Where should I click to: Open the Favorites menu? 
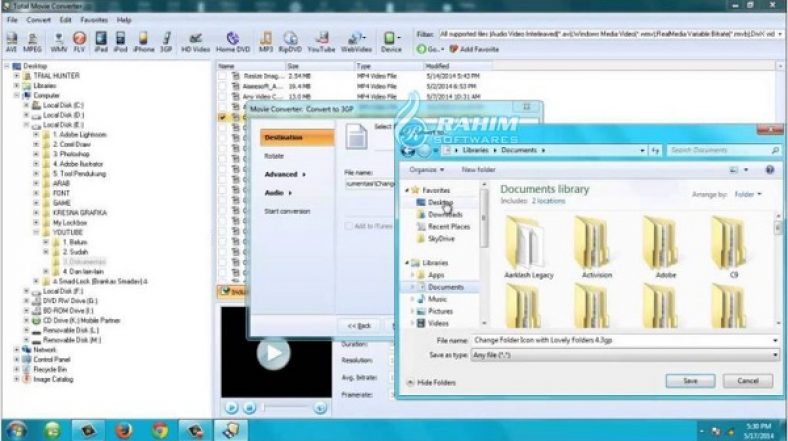[94, 20]
